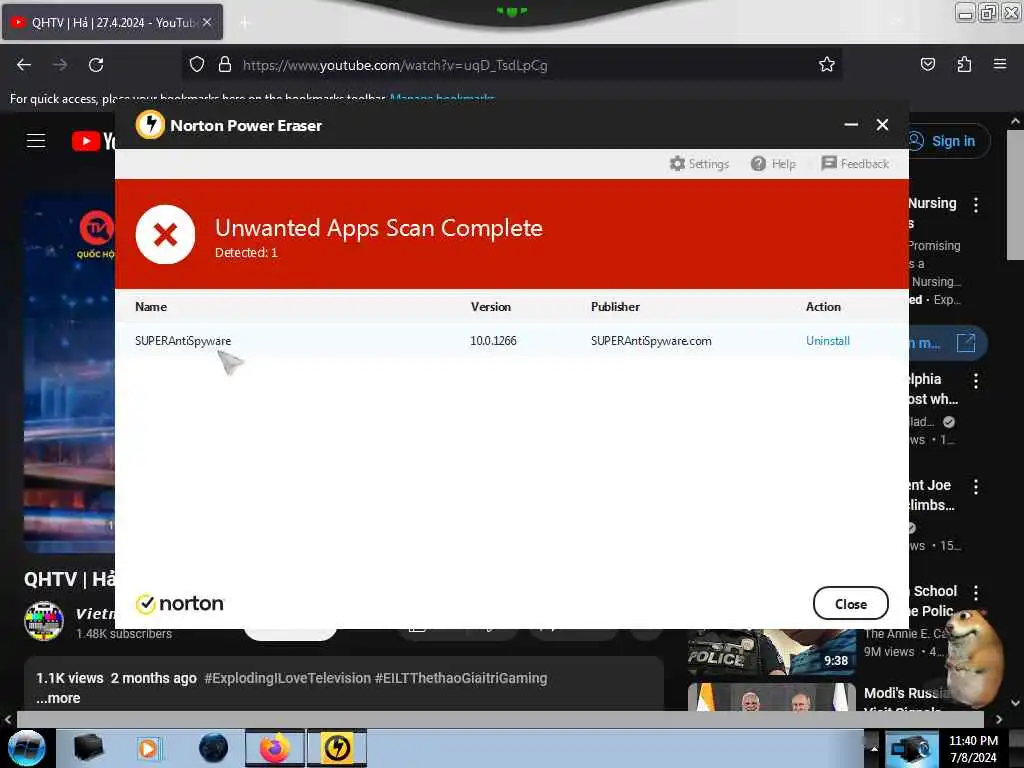1024x768 pixels.
Task: Click the Norton Power Eraser title icon
Action: pyautogui.click(x=150, y=124)
